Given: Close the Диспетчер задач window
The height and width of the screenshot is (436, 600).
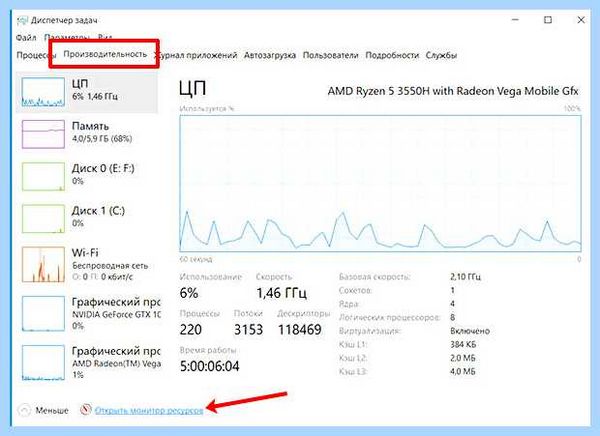Looking at the screenshot, I should [x=581, y=20].
